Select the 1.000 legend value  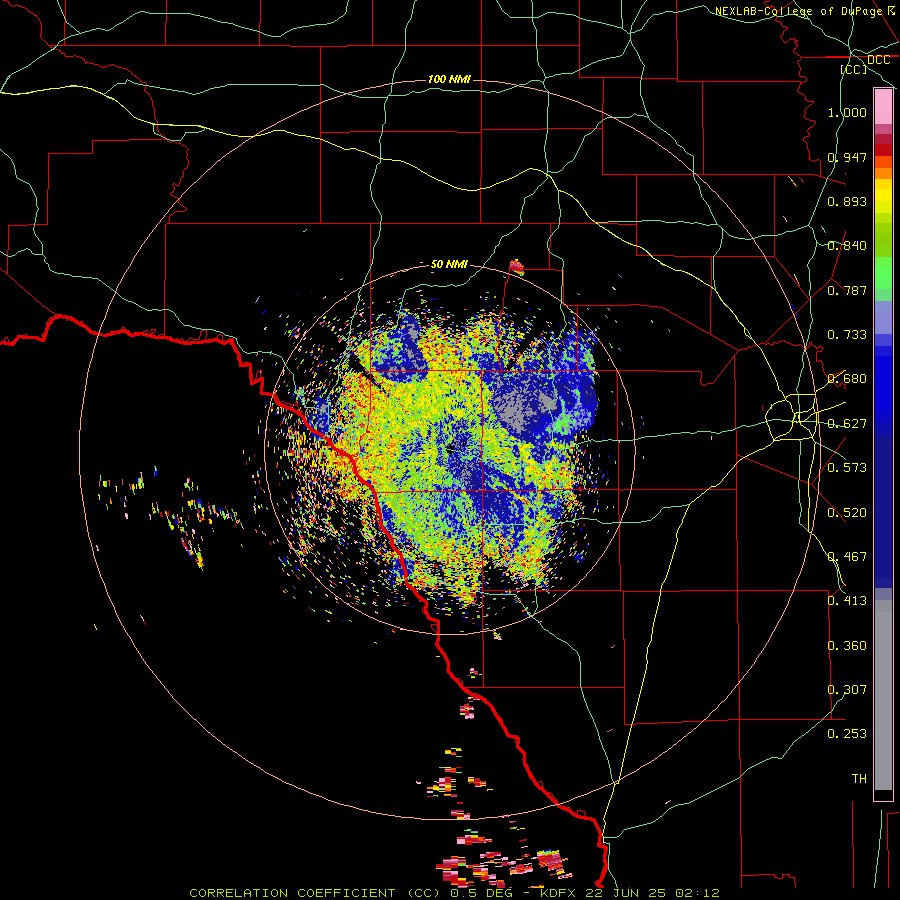tap(847, 112)
